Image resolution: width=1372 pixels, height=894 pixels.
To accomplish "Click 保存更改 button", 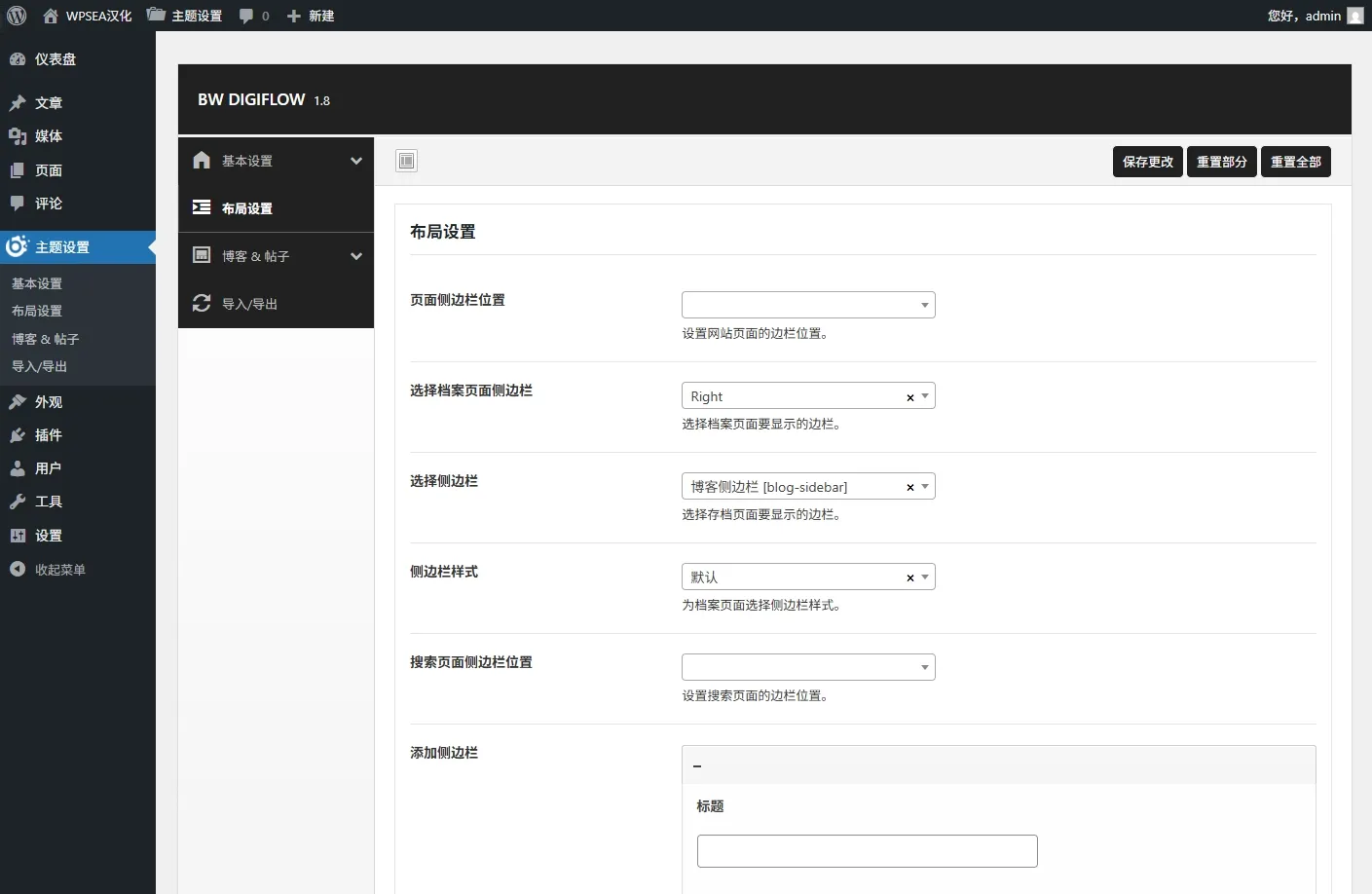I will point(1147,162).
